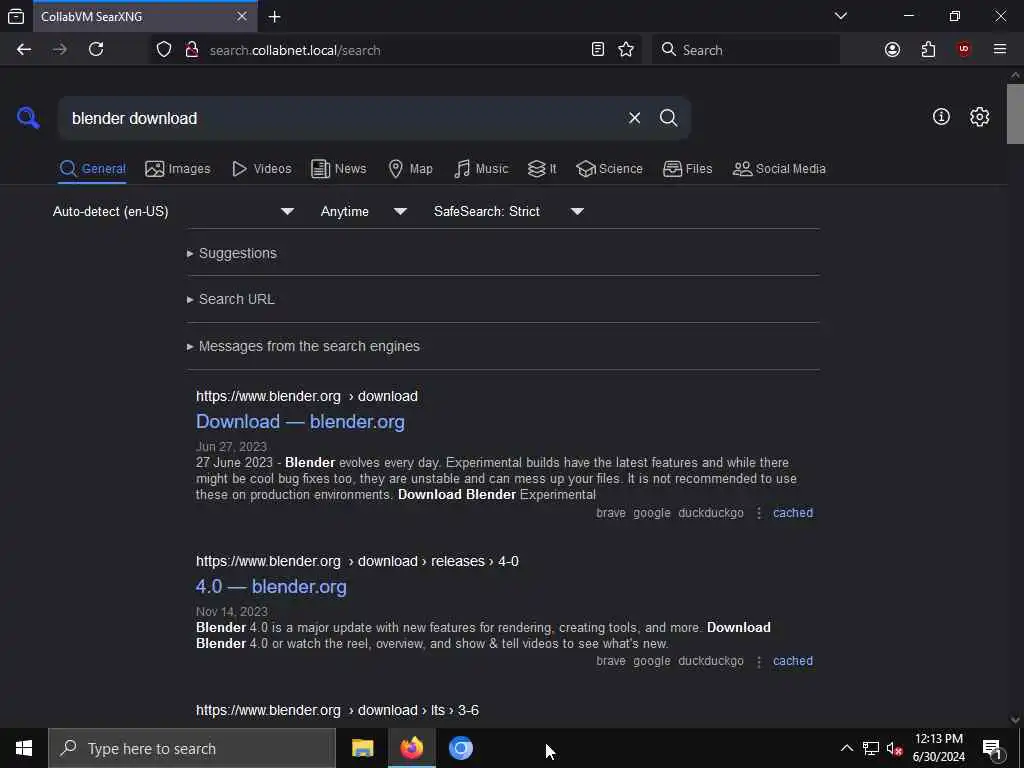Image resolution: width=1024 pixels, height=768 pixels.
Task: Switch to the Map tab
Action: [410, 169]
